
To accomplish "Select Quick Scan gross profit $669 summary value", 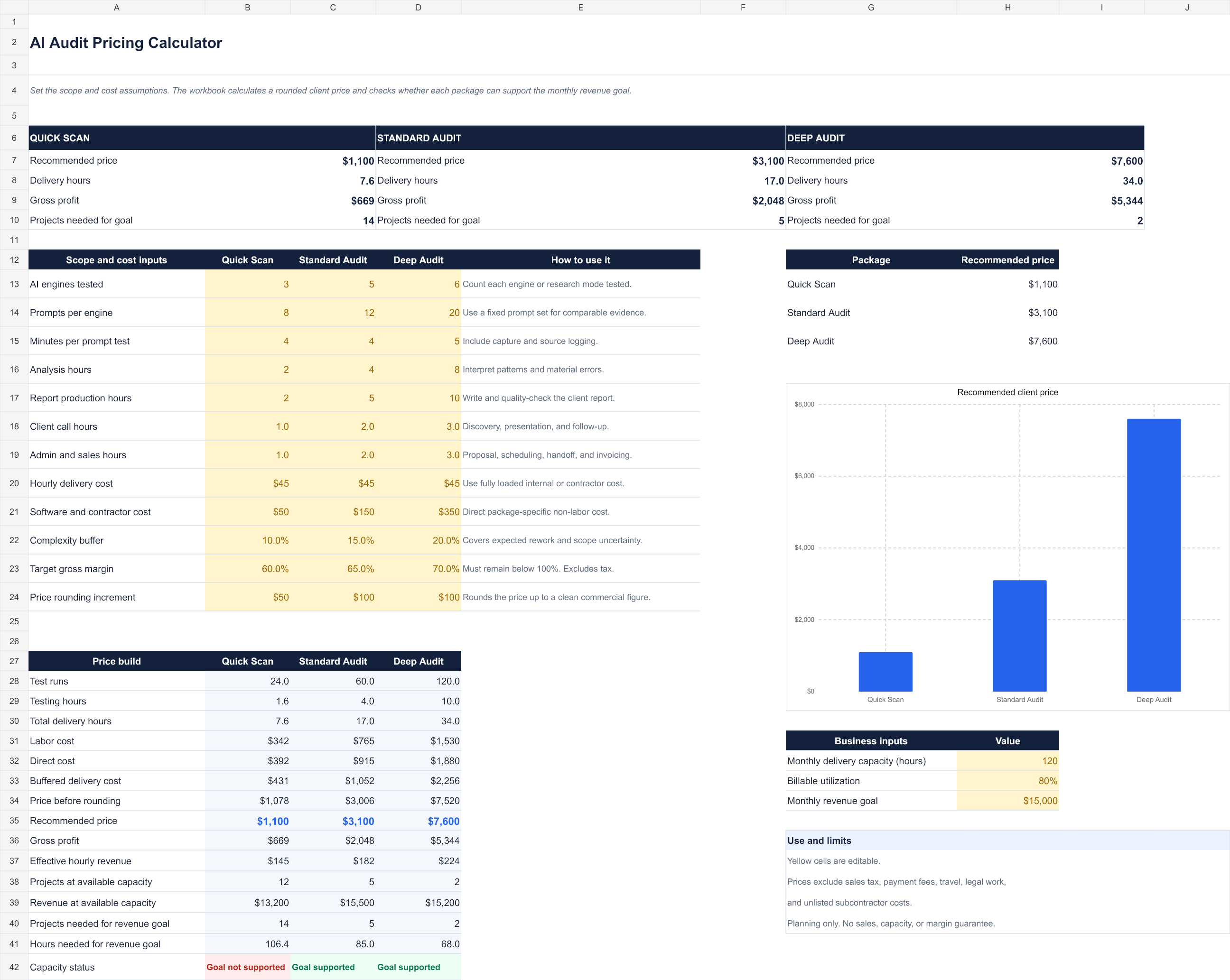I will [363, 201].
